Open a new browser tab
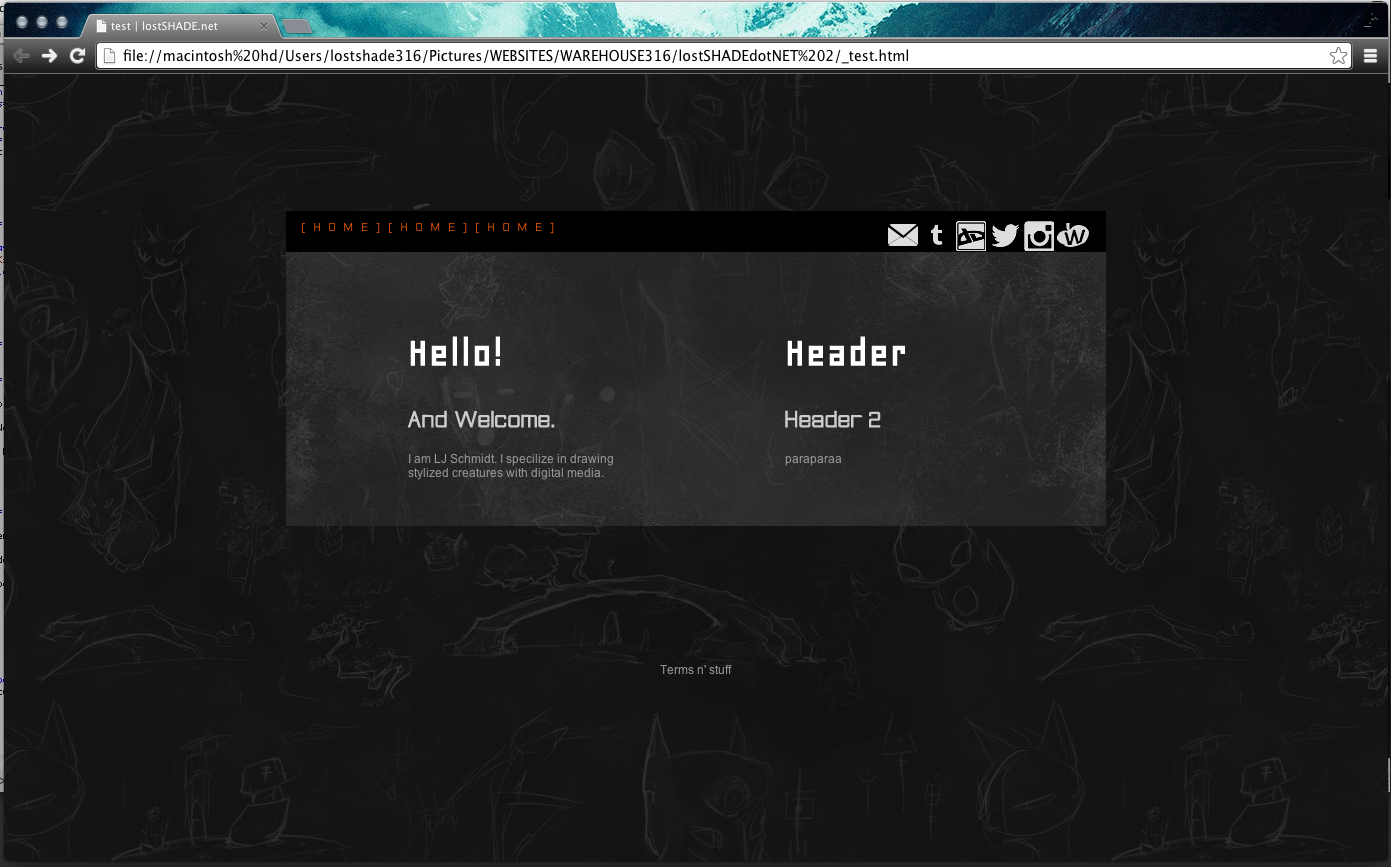This screenshot has width=1391, height=867. click(297, 26)
